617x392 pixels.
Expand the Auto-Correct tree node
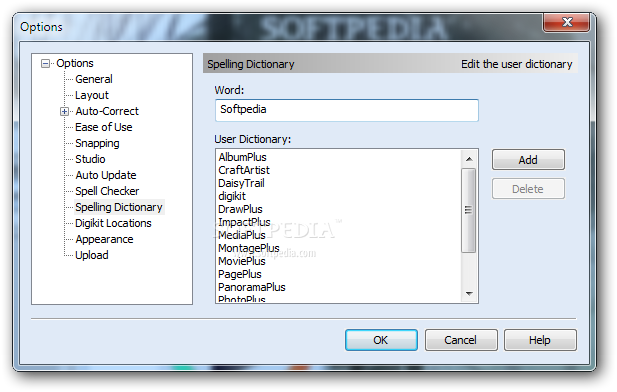(x=65, y=112)
